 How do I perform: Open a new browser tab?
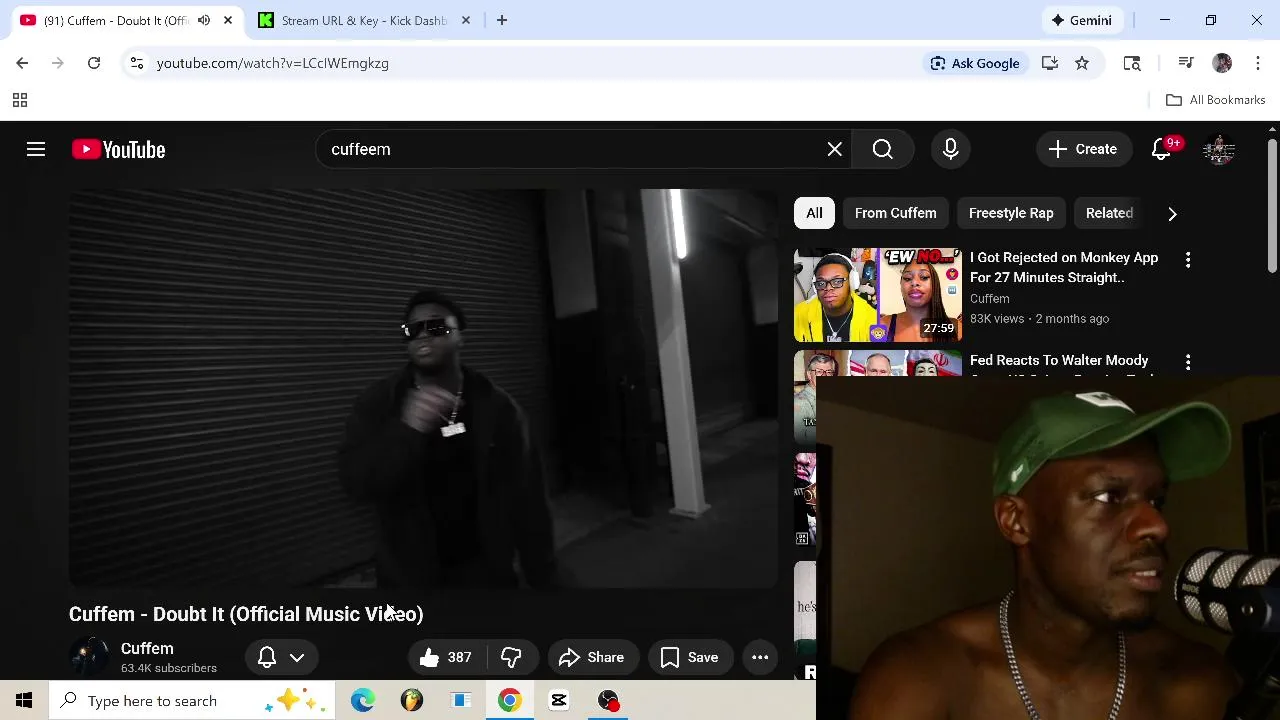pos(502,20)
